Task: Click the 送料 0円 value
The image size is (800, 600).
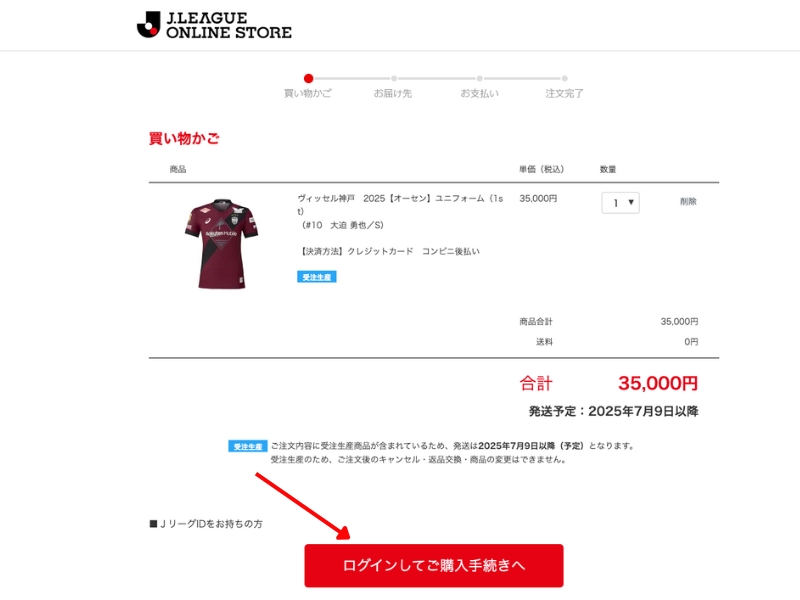Action: pyautogui.click(x=691, y=342)
